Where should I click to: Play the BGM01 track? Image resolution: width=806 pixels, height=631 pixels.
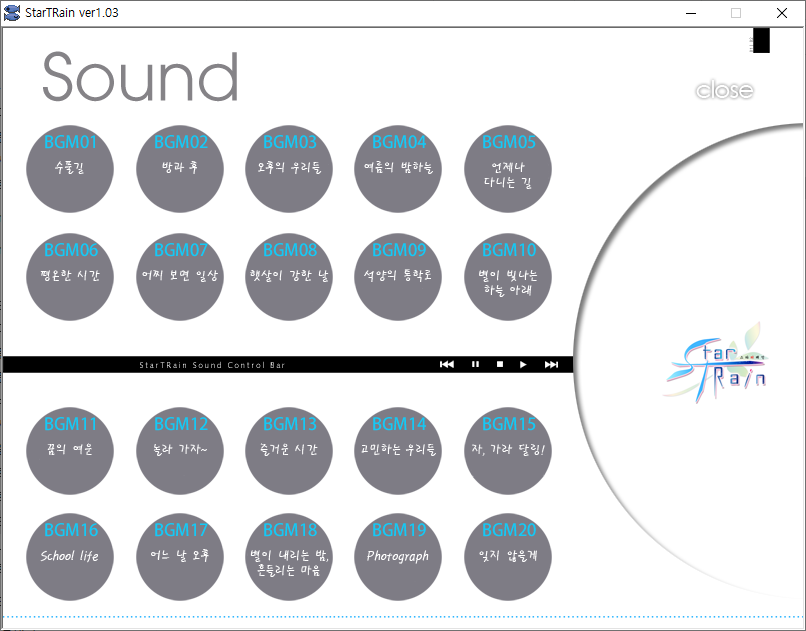(x=70, y=169)
